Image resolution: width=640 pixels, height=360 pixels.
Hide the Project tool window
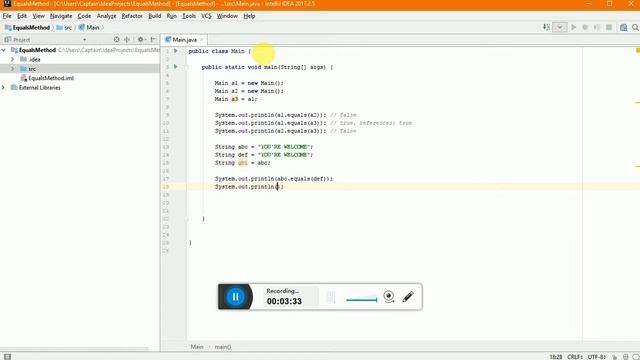click(153, 39)
